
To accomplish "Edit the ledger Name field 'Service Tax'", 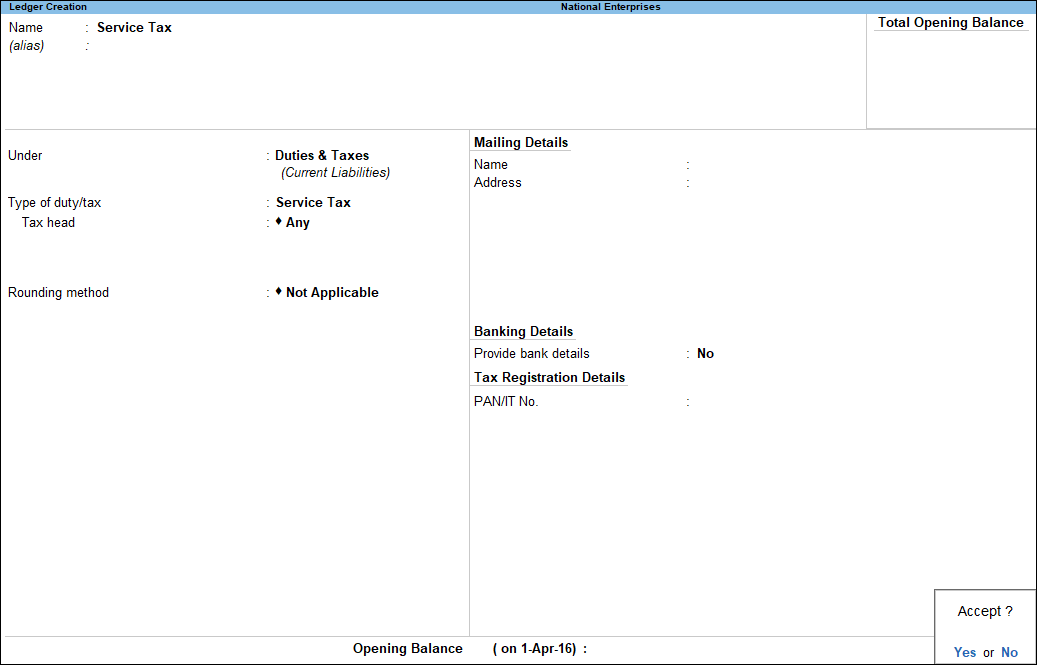I will (x=134, y=28).
